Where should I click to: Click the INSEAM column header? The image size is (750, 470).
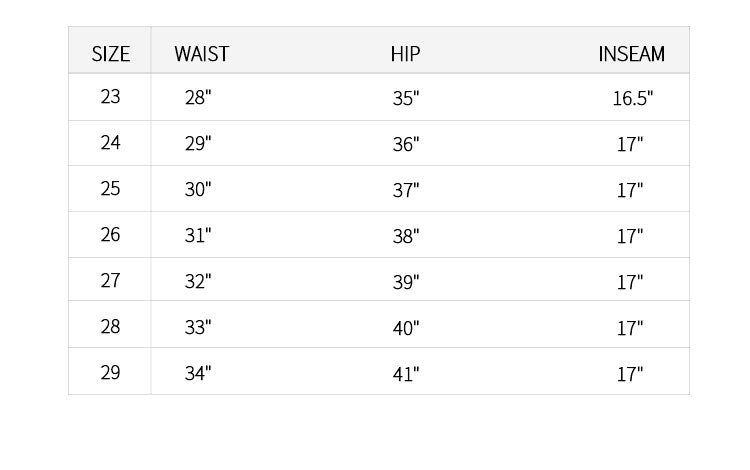(631, 54)
